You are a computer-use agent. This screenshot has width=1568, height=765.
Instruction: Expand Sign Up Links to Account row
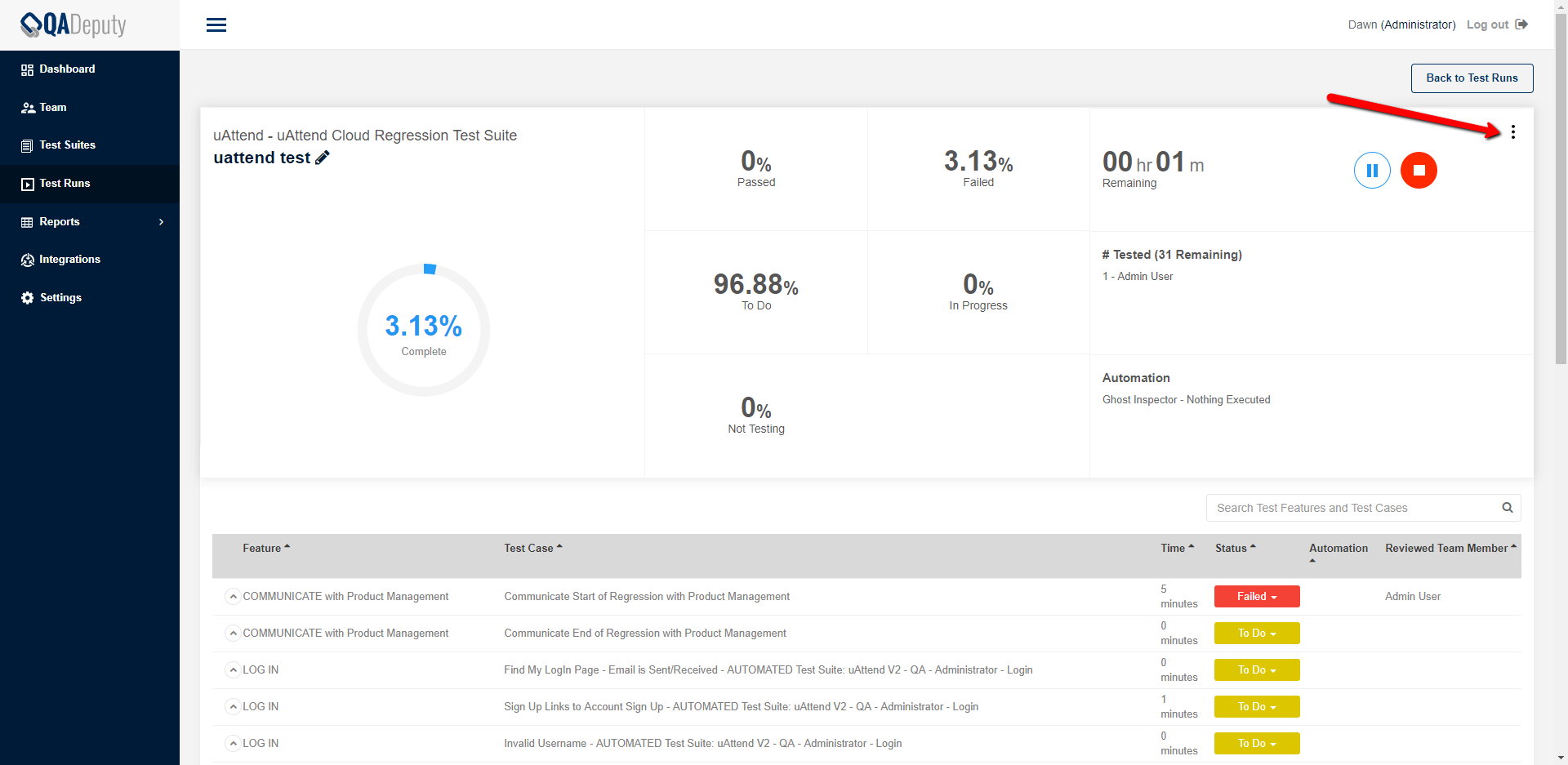click(x=233, y=707)
